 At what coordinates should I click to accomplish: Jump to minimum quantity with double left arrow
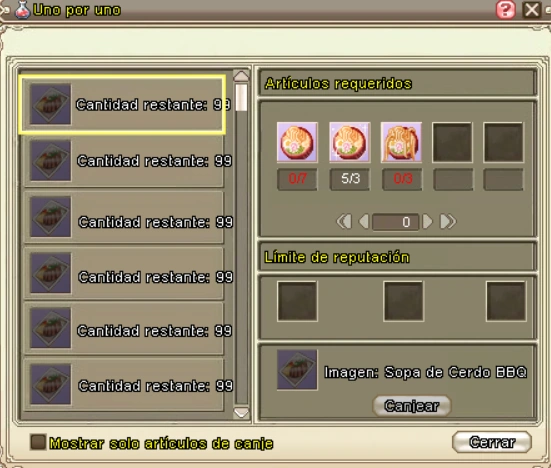(x=344, y=222)
